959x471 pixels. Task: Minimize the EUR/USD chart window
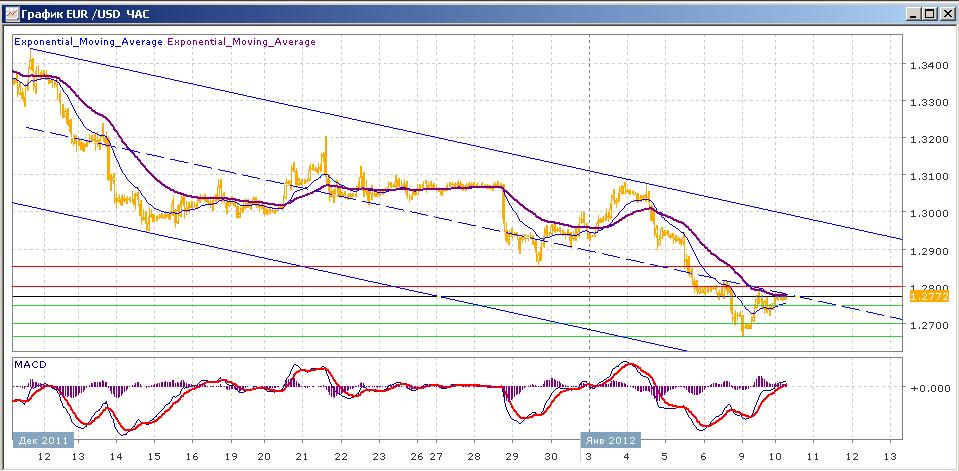click(913, 13)
